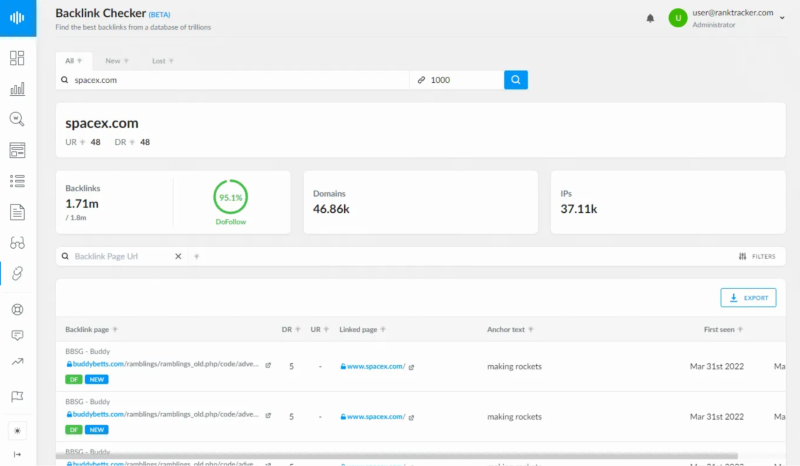Open the trending arrow icon in sidebar

tap(17, 361)
